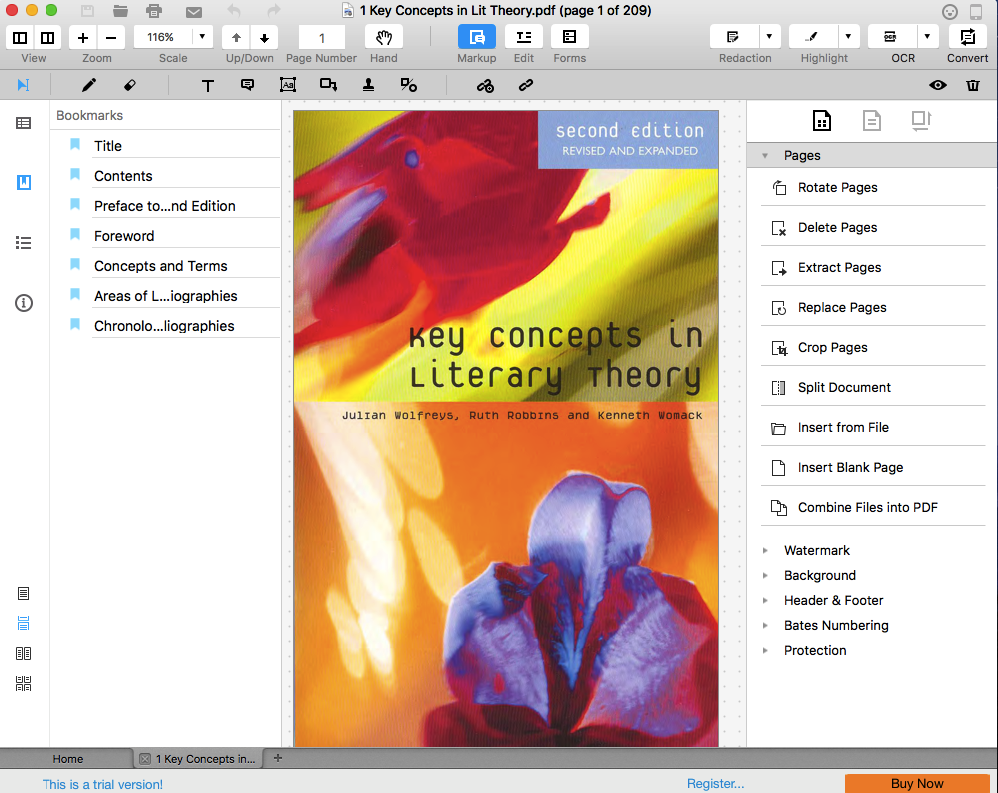Image resolution: width=998 pixels, height=793 pixels.
Task: Open the Highlight dropdown arrow
Action: (849, 37)
